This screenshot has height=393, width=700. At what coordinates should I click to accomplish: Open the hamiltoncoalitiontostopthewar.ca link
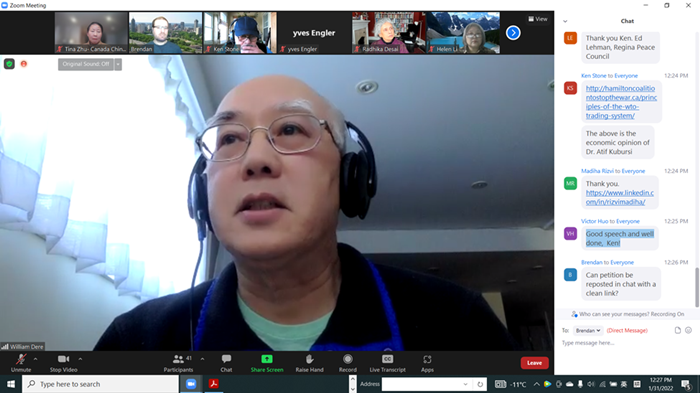pyautogui.click(x=621, y=102)
